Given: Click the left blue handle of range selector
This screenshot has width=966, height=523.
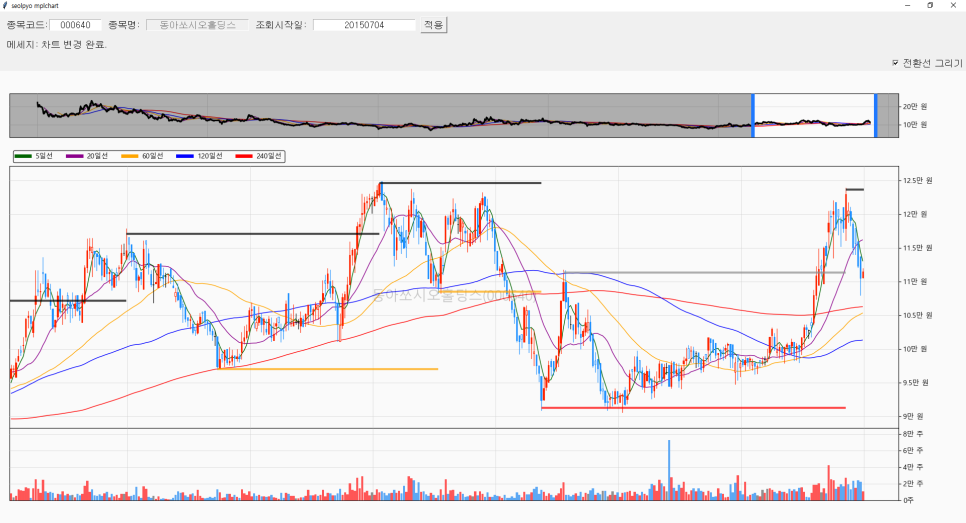Looking at the screenshot, I should point(753,115).
